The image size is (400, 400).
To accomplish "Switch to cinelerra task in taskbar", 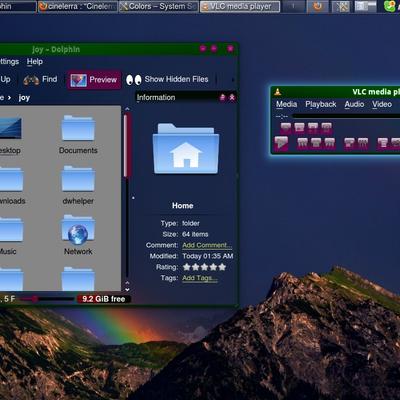I will coord(78,6).
